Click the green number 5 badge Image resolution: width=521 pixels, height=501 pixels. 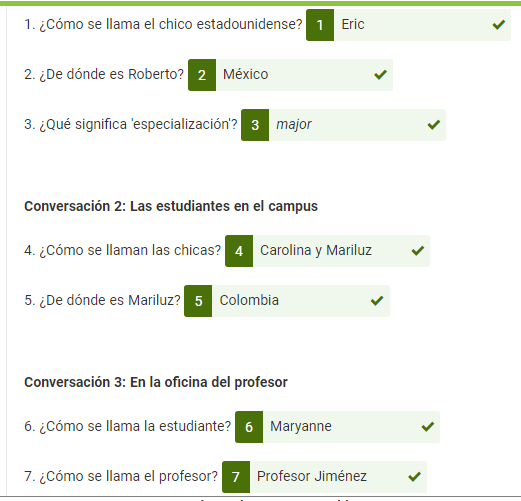pos(198,301)
